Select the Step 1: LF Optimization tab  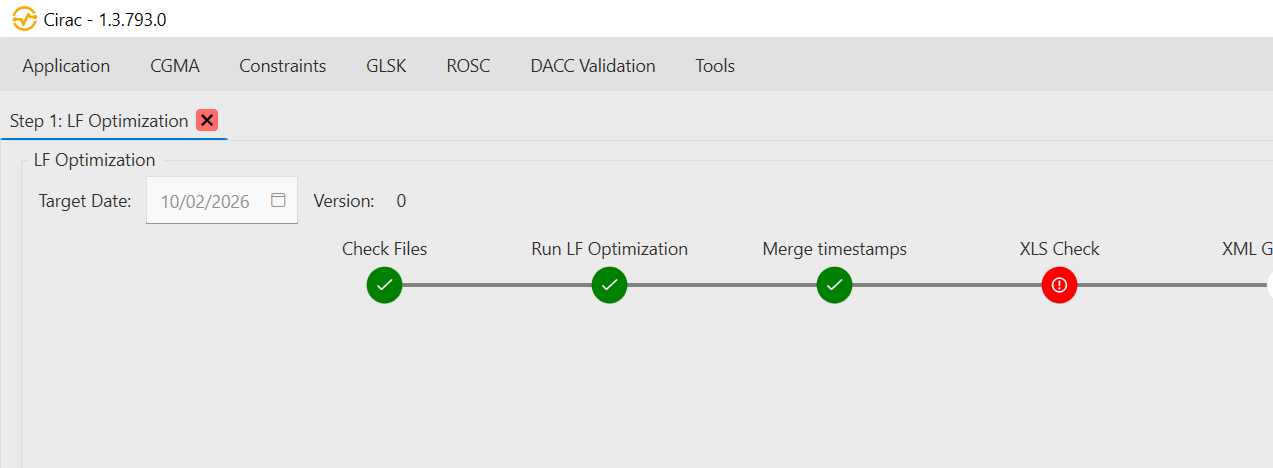[x=98, y=121]
